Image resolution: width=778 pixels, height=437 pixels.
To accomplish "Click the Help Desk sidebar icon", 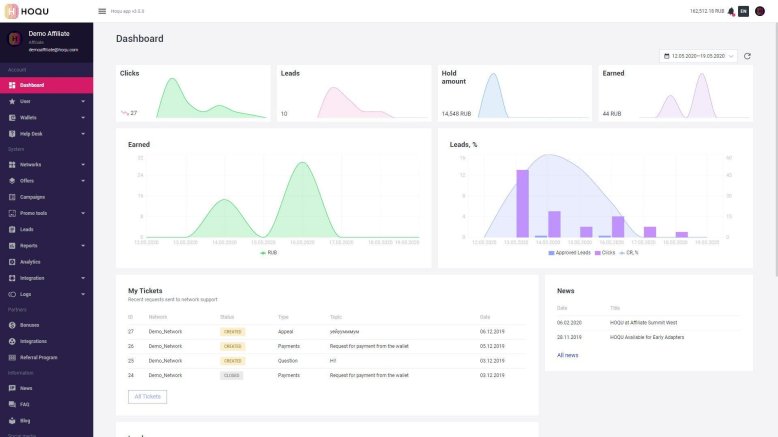I will (x=12, y=134).
